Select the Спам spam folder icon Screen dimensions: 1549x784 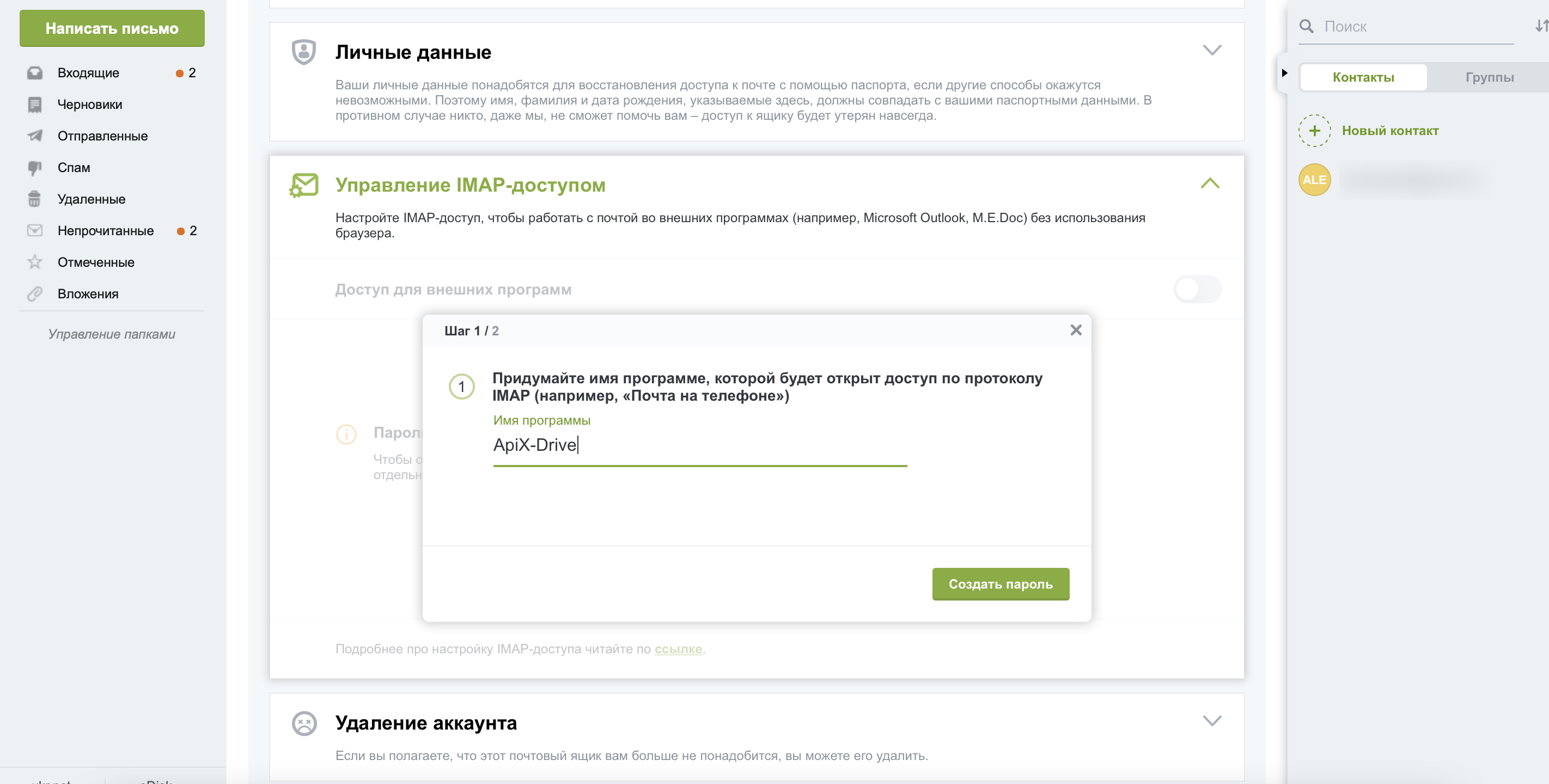click(34, 167)
